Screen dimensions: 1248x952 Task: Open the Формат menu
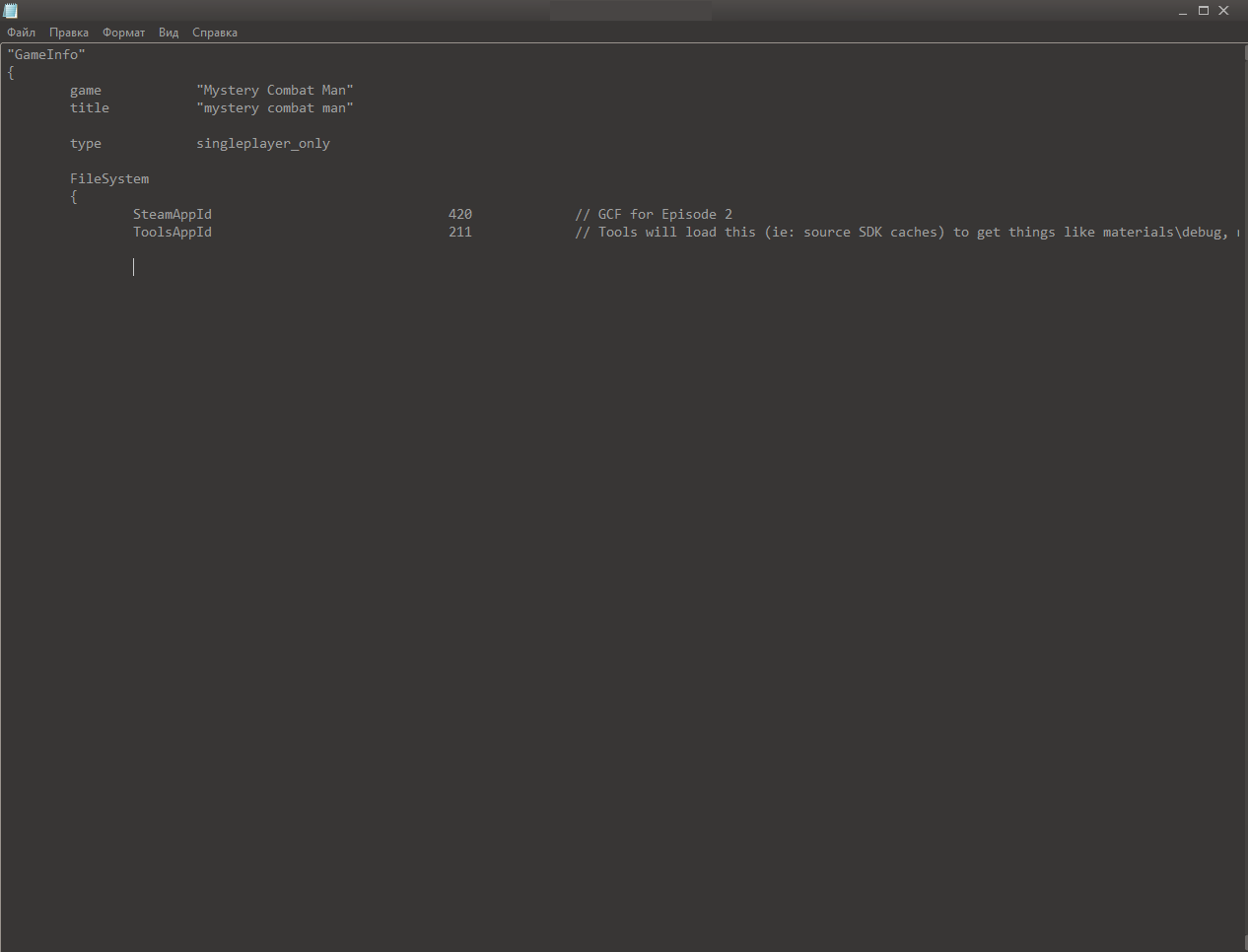(123, 33)
